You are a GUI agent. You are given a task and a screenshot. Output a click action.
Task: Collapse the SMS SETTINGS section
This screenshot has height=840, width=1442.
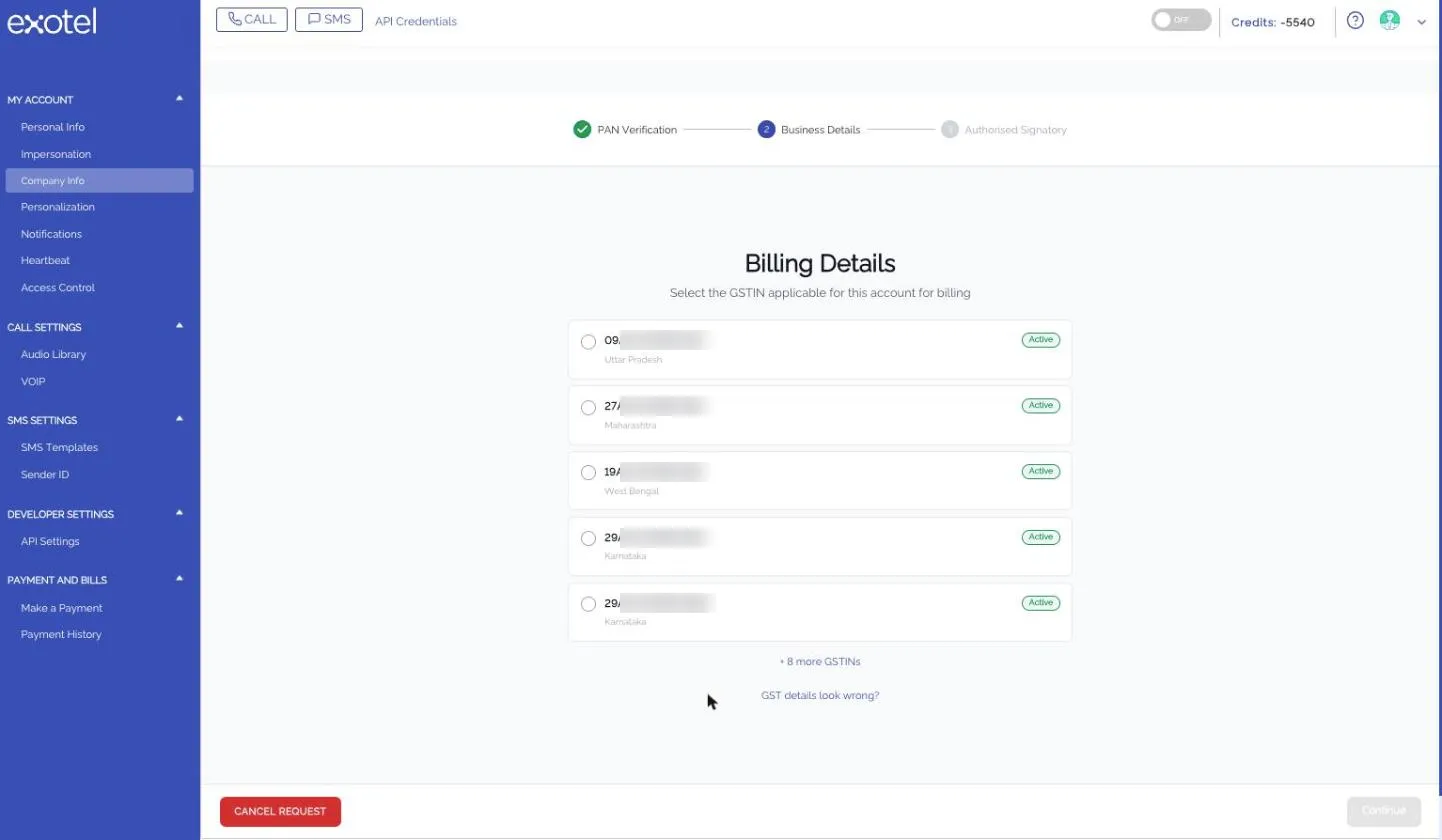[x=180, y=419]
